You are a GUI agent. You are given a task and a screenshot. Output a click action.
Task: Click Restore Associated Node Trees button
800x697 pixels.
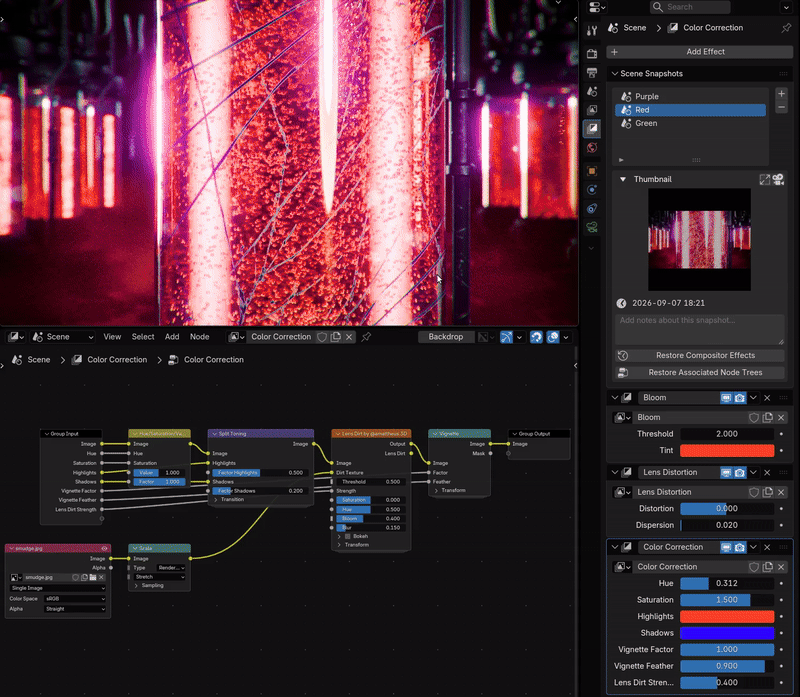[699, 372]
